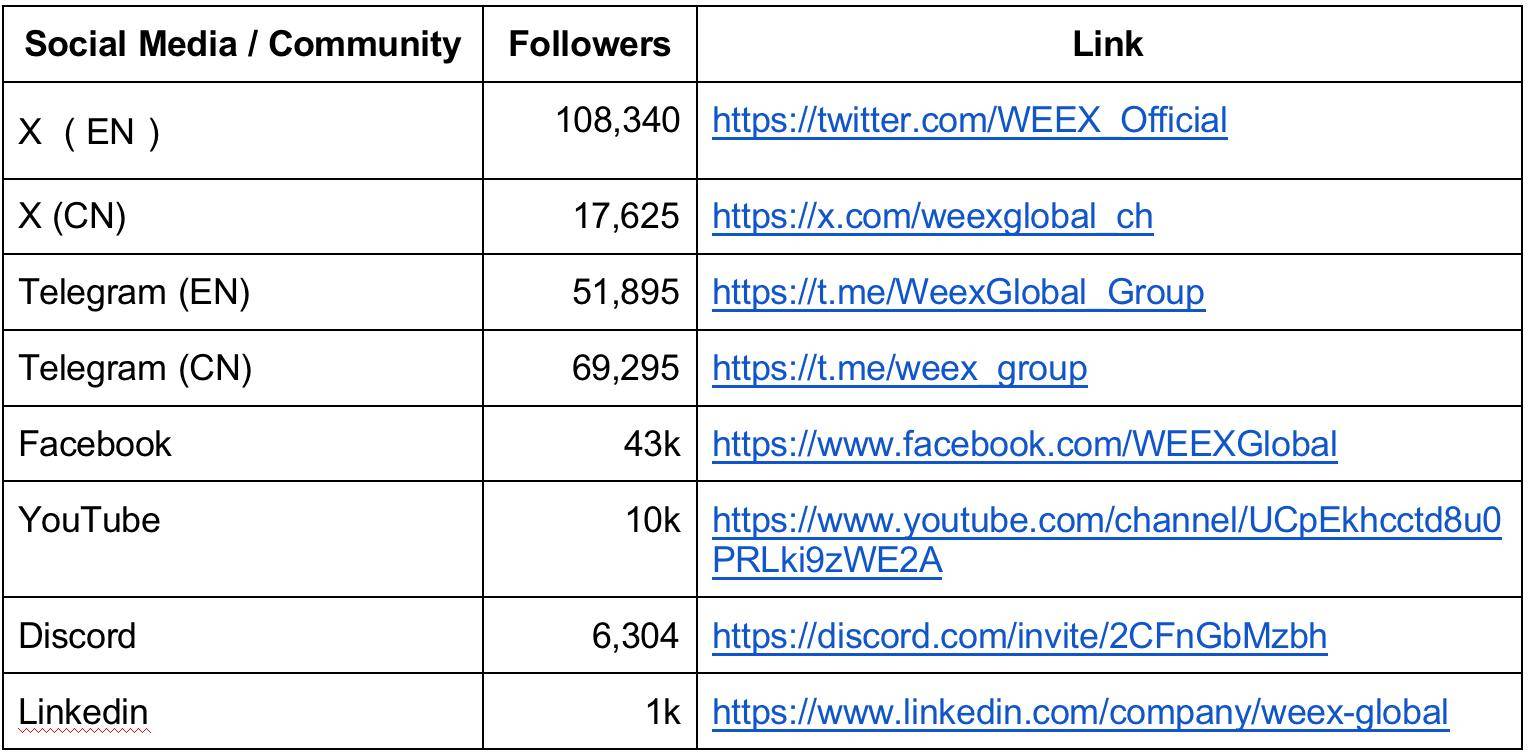Screen dimensions: 1528x756
Task: Click the Link column header cell
Action: [1108, 44]
